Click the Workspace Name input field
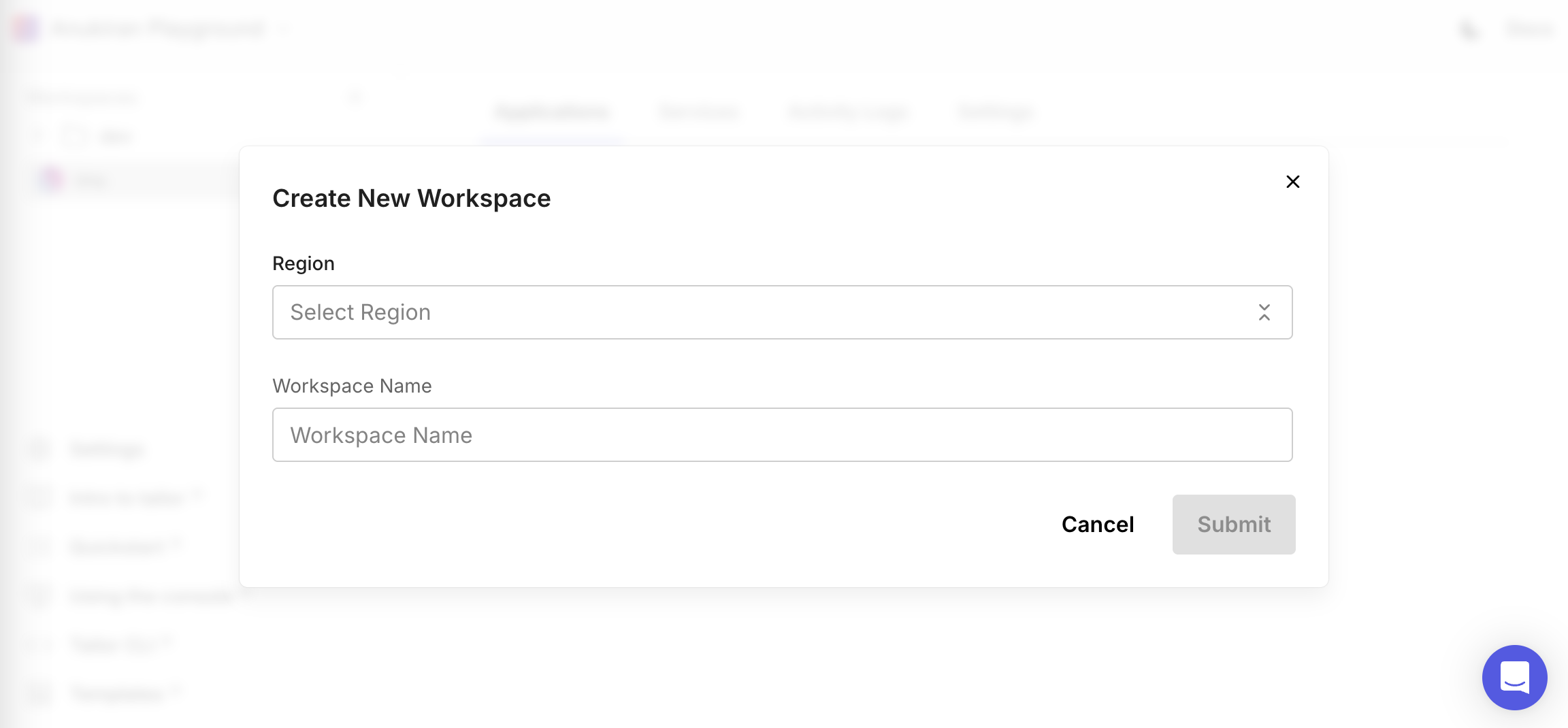This screenshot has height=728, width=1568. coord(781,434)
